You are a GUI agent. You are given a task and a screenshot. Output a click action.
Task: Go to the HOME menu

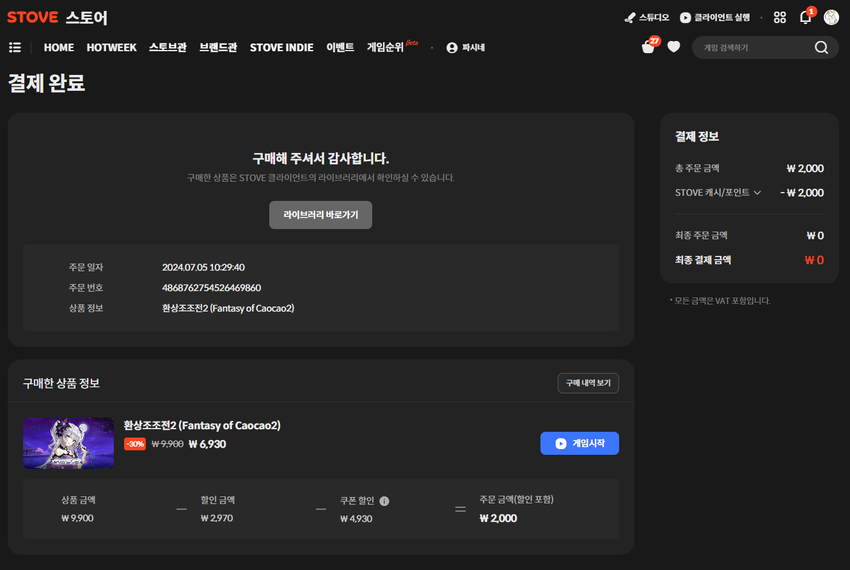pos(59,48)
